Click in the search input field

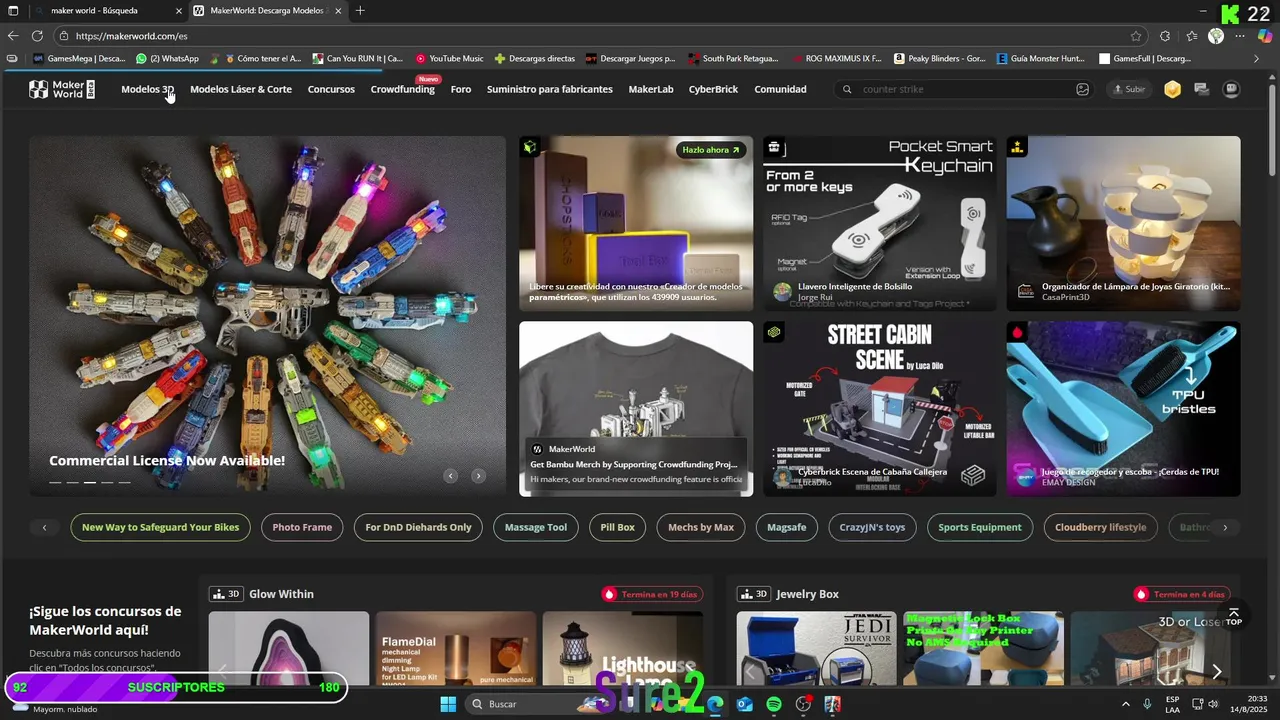click(x=965, y=89)
